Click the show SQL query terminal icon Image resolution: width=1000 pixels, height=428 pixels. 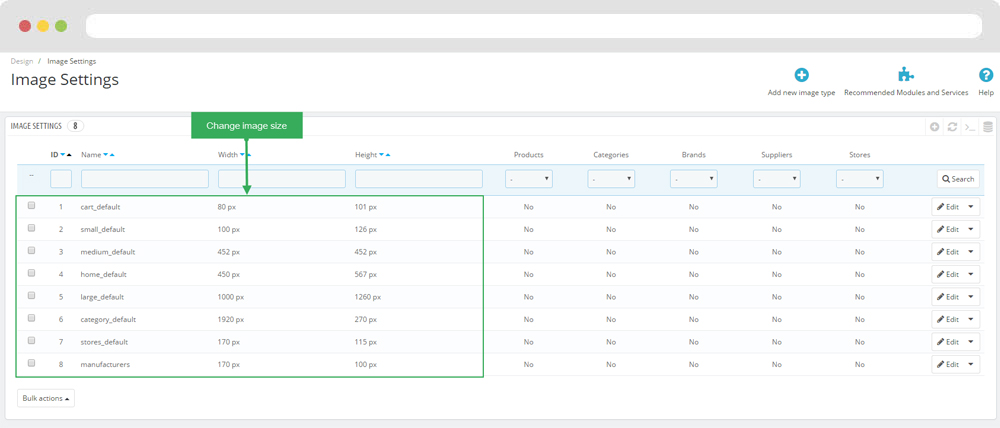click(x=970, y=127)
